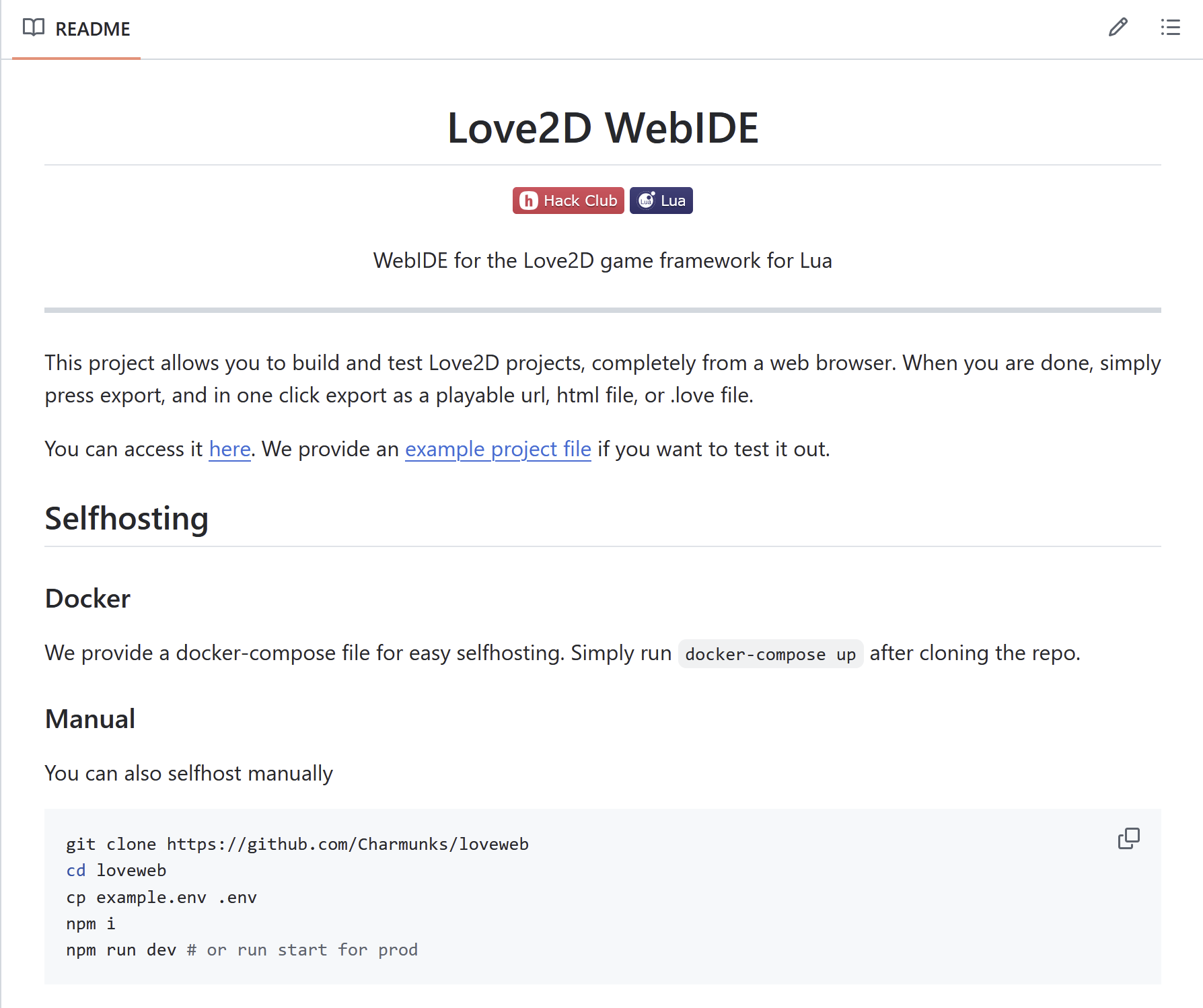Click the book icon beside README

(x=34, y=28)
